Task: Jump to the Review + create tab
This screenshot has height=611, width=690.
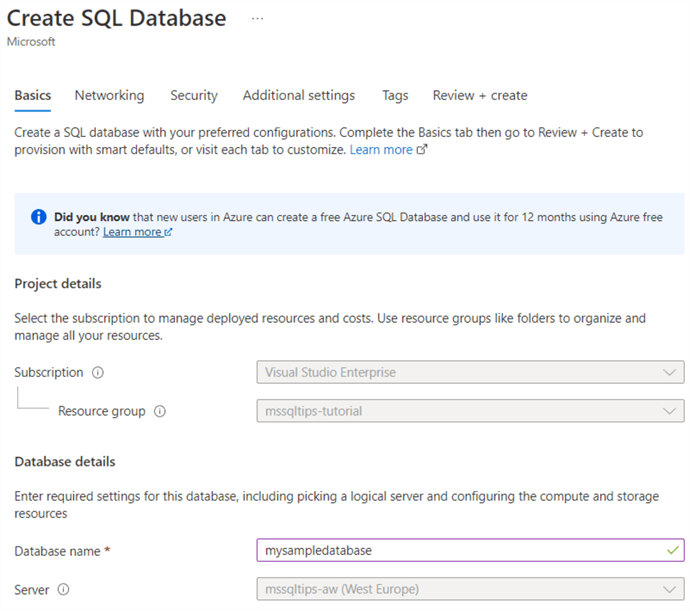Action: click(480, 96)
